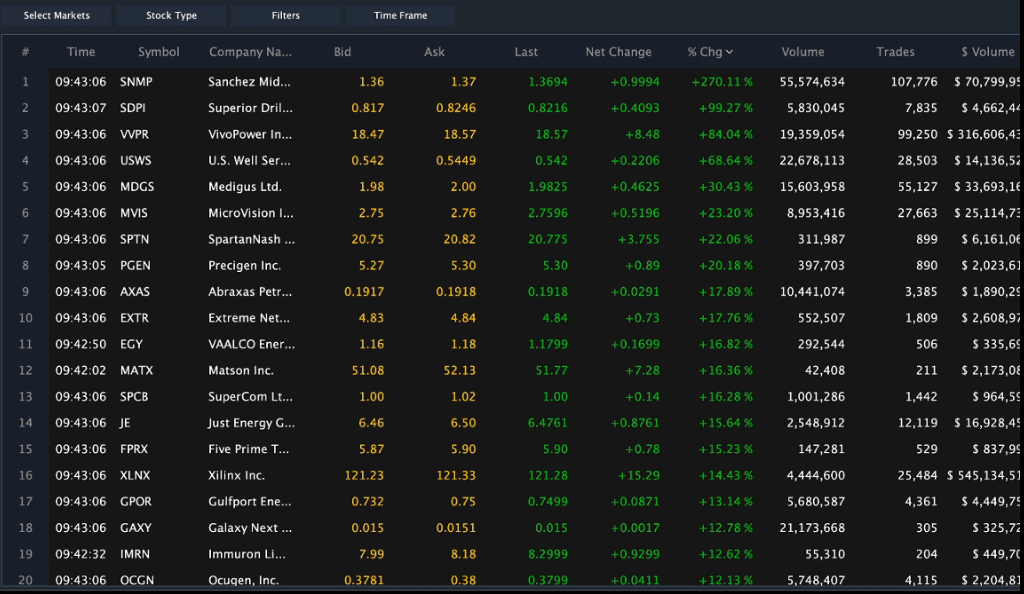
Task: Click the Trades column header
Action: coord(895,52)
